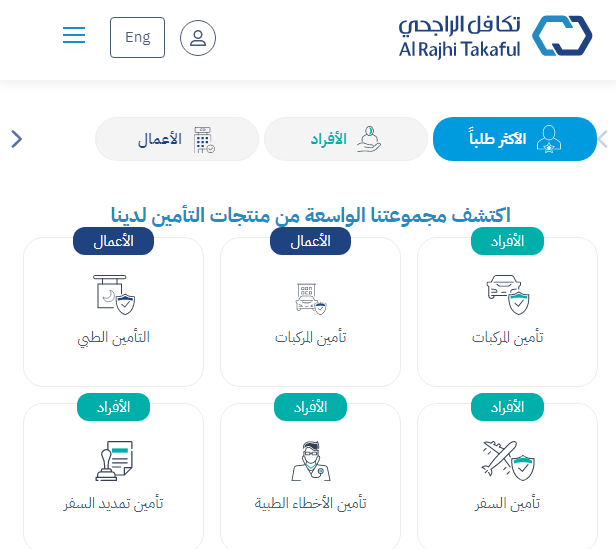This screenshot has width=616, height=549.
Task: Click the teal الأفراد badge above travel insurance
Action: tap(507, 407)
